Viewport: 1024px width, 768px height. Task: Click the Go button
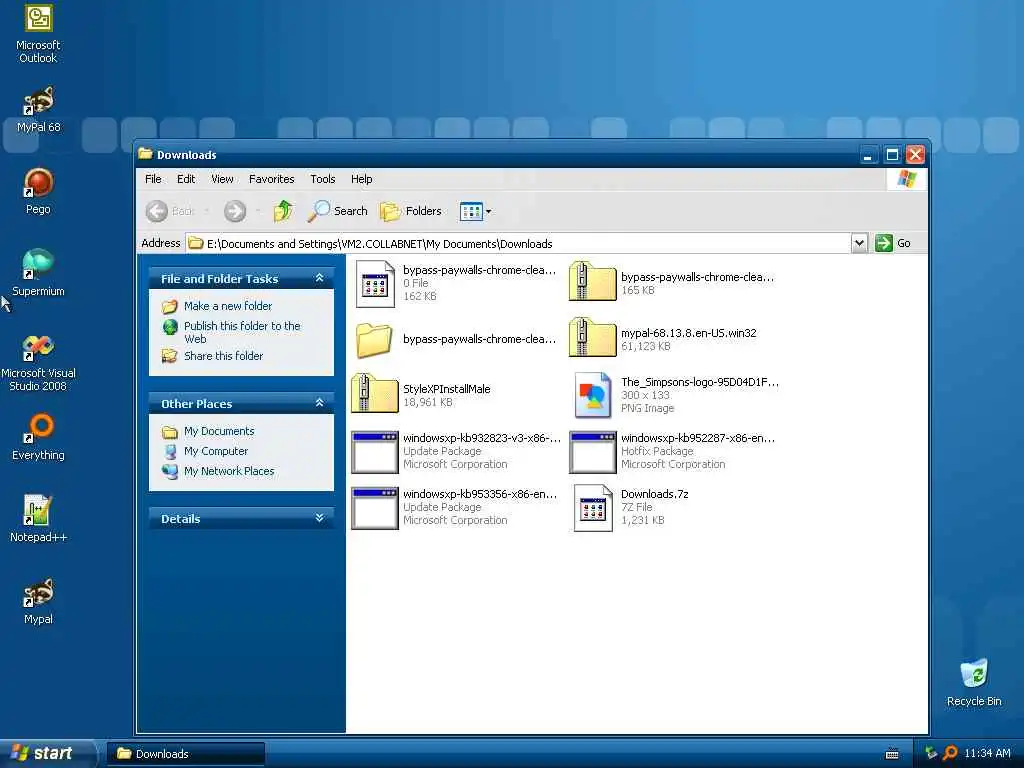[x=893, y=243]
